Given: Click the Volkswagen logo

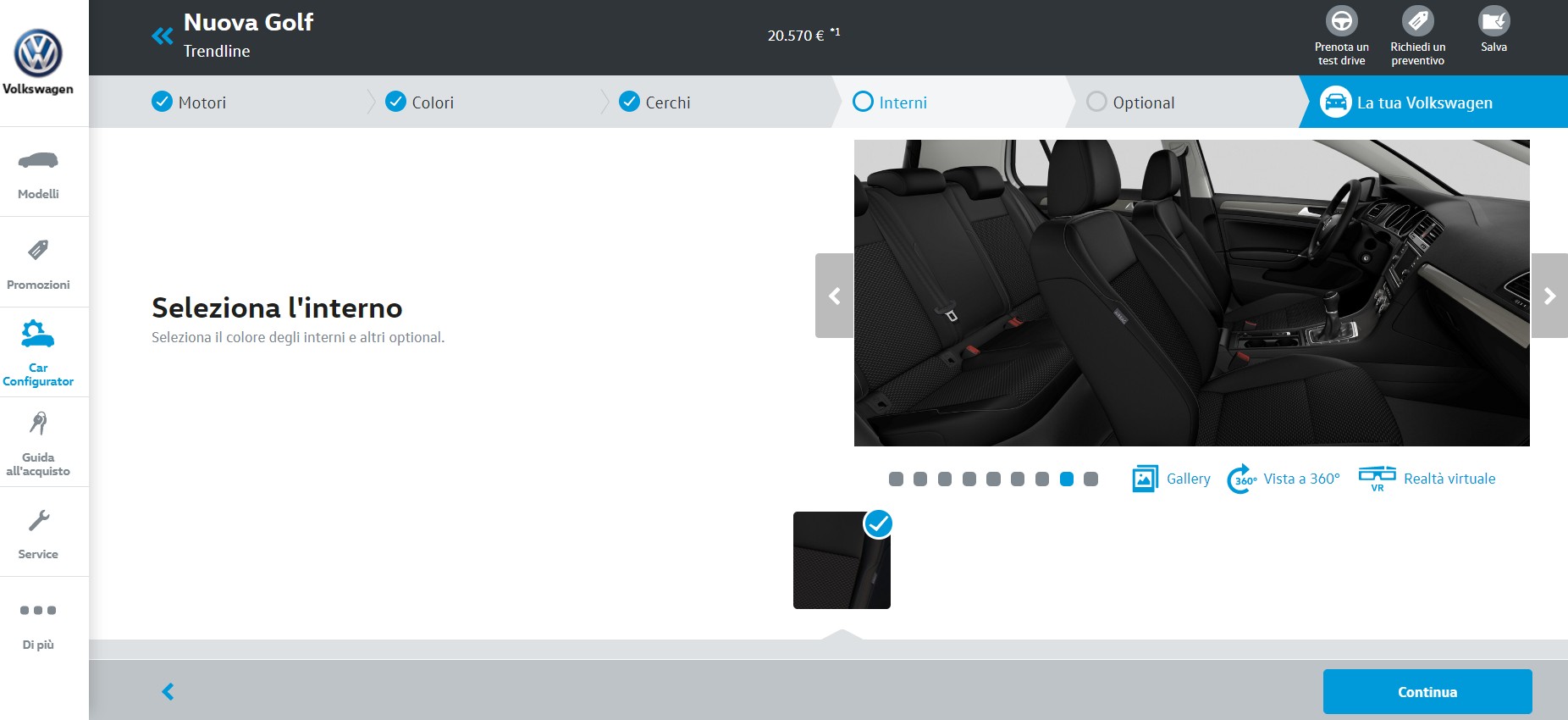Looking at the screenshot, I should [38, 54].
